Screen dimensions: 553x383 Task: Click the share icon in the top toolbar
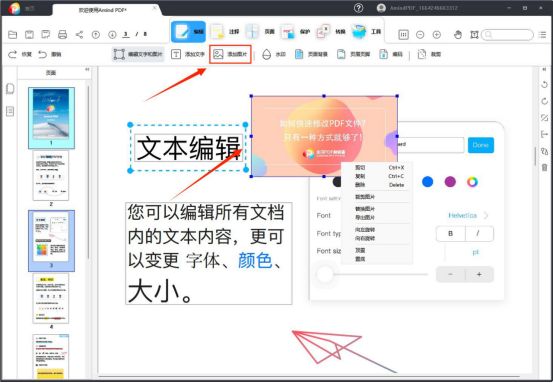[x=79, y=35]
